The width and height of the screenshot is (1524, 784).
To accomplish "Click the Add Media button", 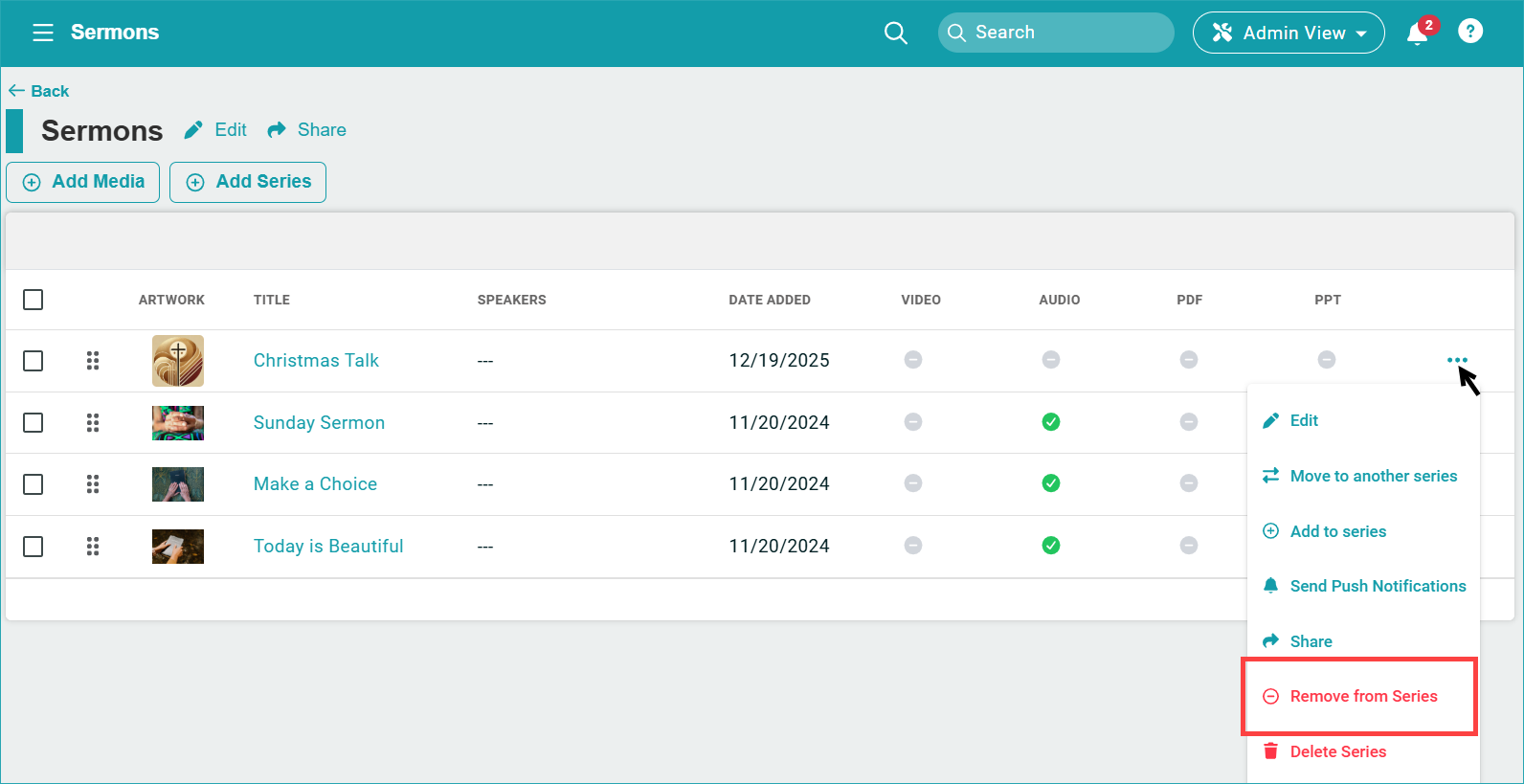I will pos(83,182).
